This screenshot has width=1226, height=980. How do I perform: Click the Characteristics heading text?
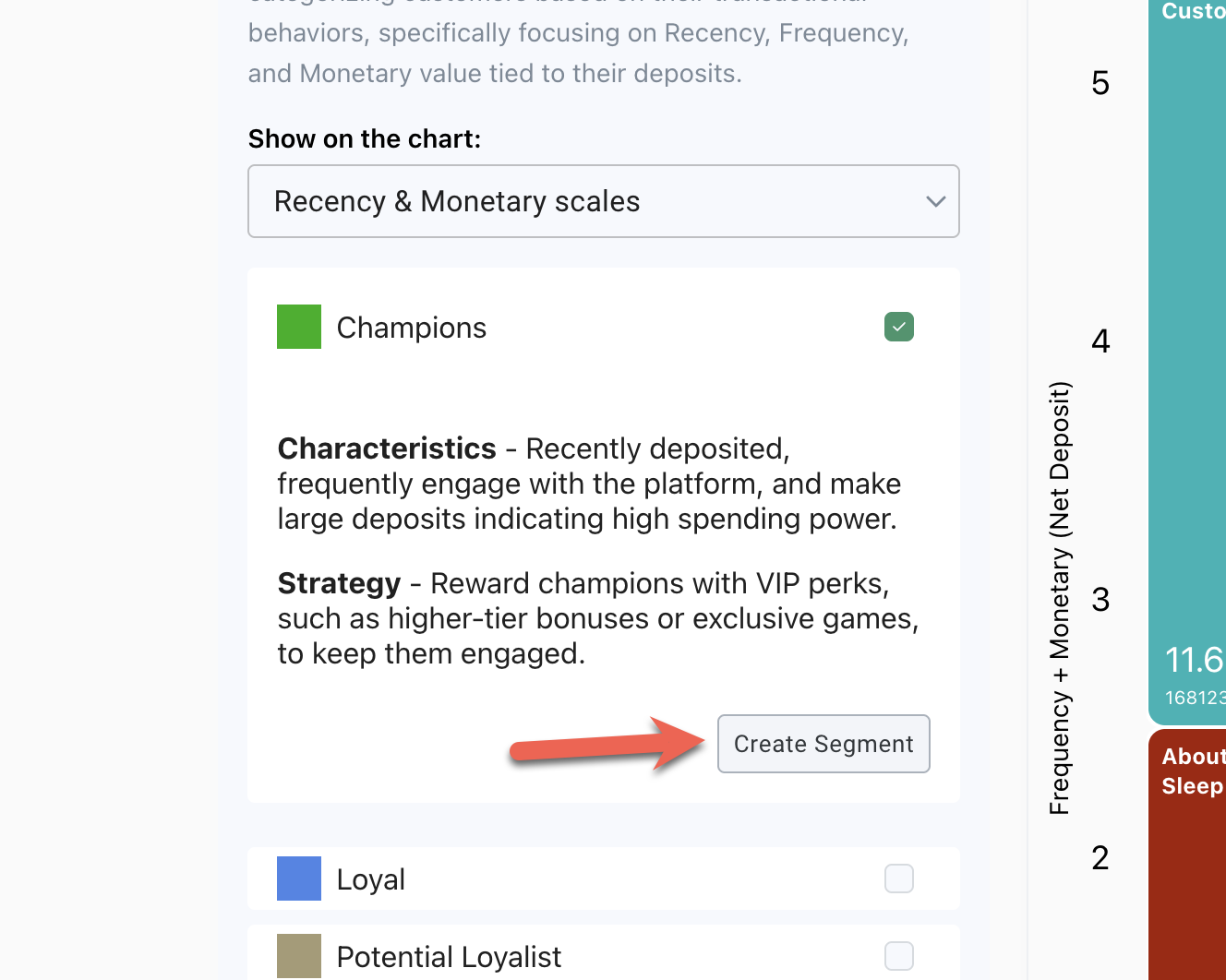pos(387,448)
